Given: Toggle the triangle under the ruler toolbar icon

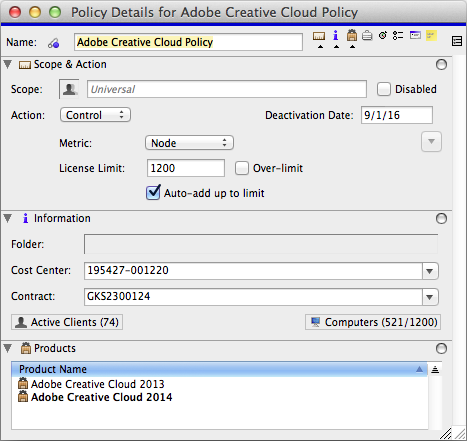Looking at the screenshot, I should coord(320,47).
